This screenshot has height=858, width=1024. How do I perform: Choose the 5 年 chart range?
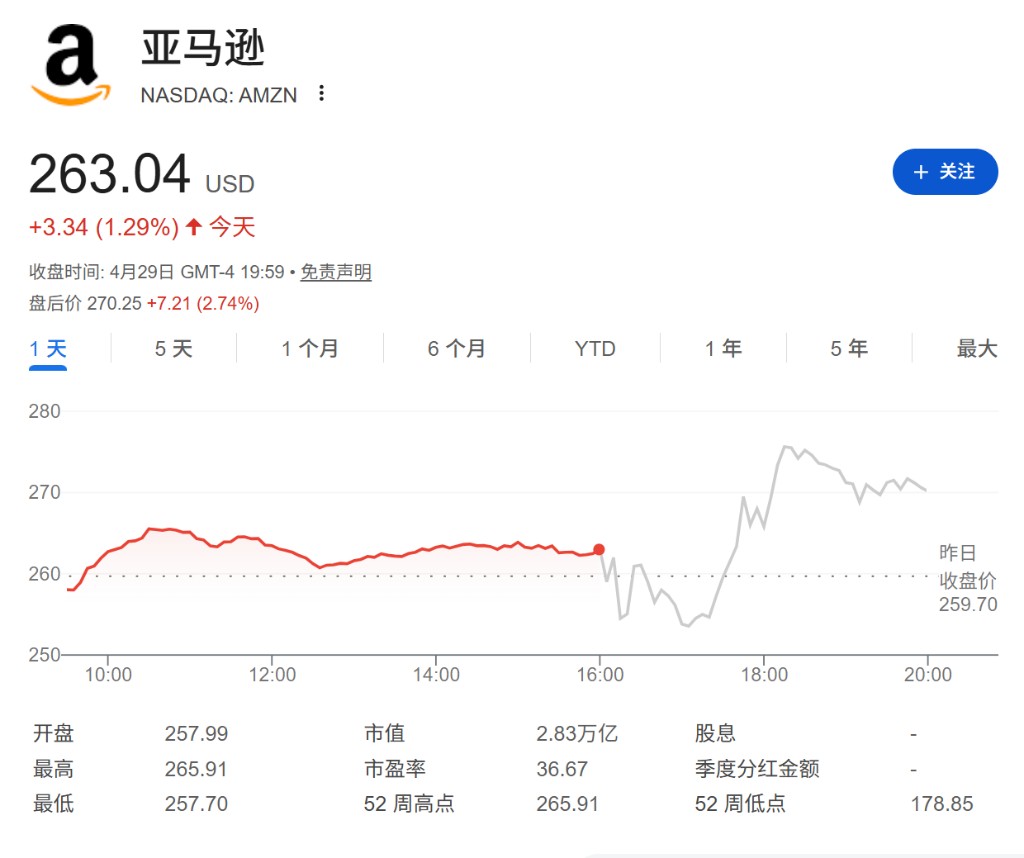click(x=849, y=349)
